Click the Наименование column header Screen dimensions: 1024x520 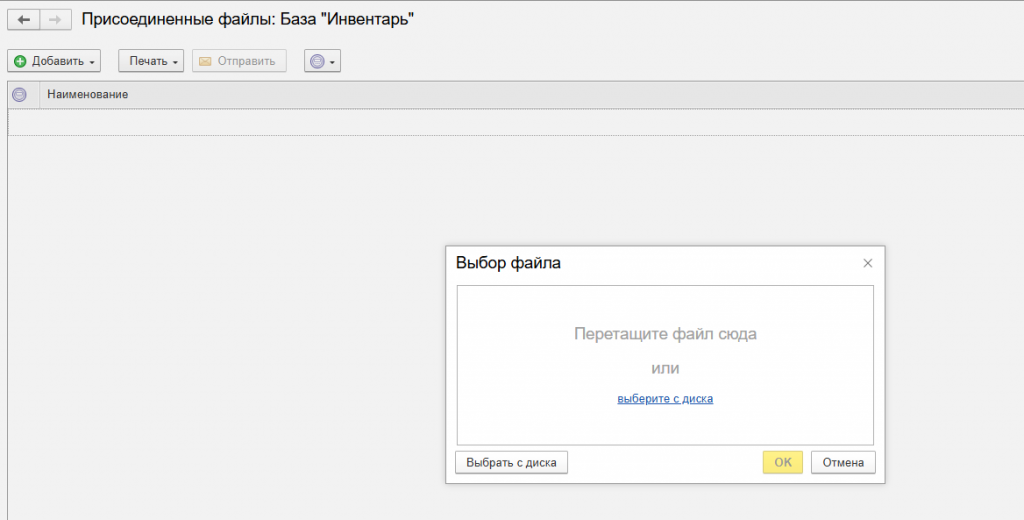pyautogui.click(x=88, y=95)
